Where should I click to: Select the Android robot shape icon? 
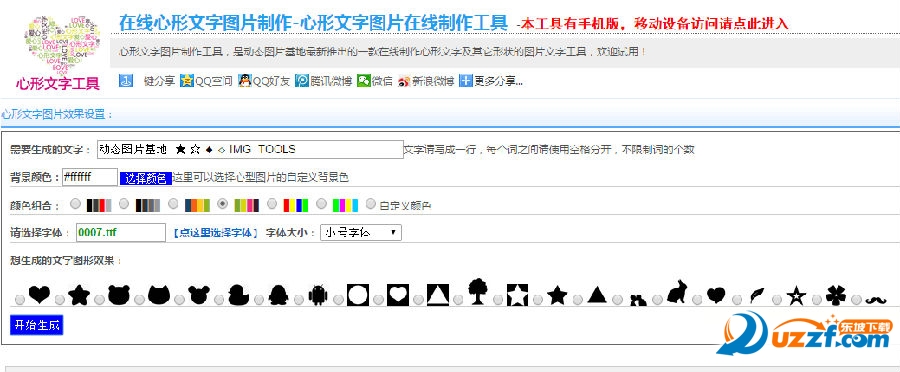pos(317,295)
